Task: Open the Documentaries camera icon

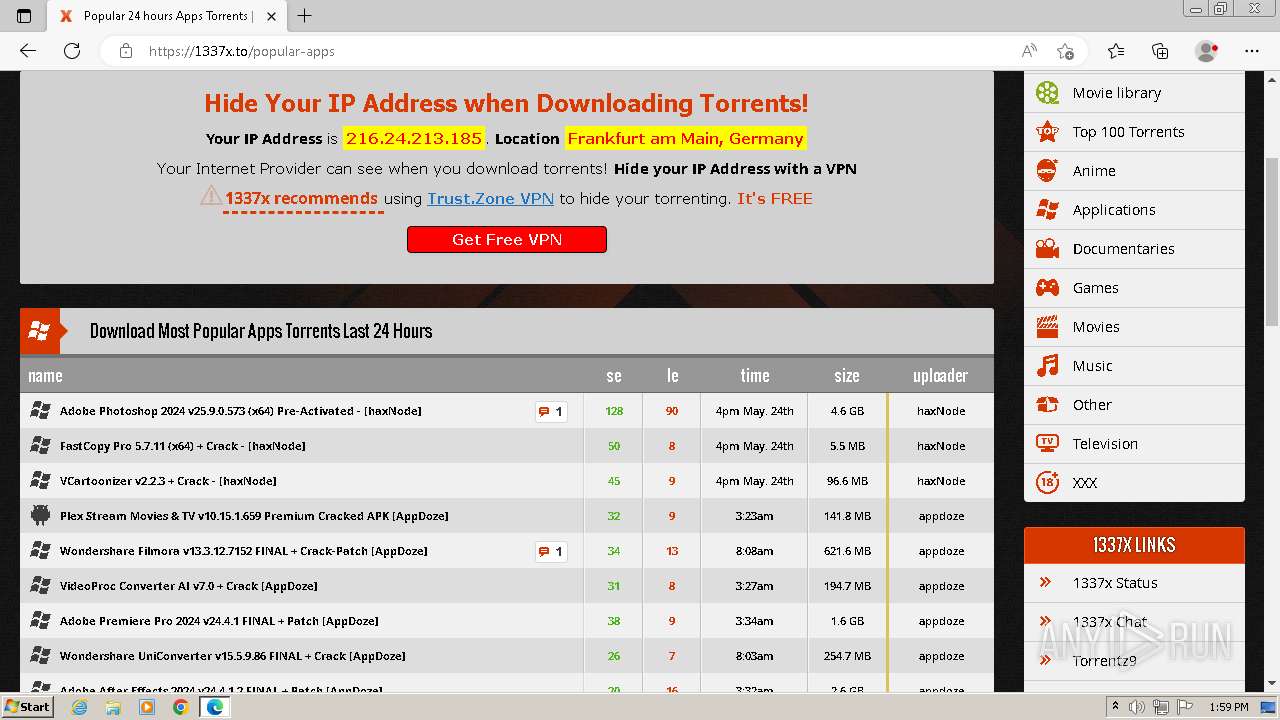Action: coord(1047,249)
